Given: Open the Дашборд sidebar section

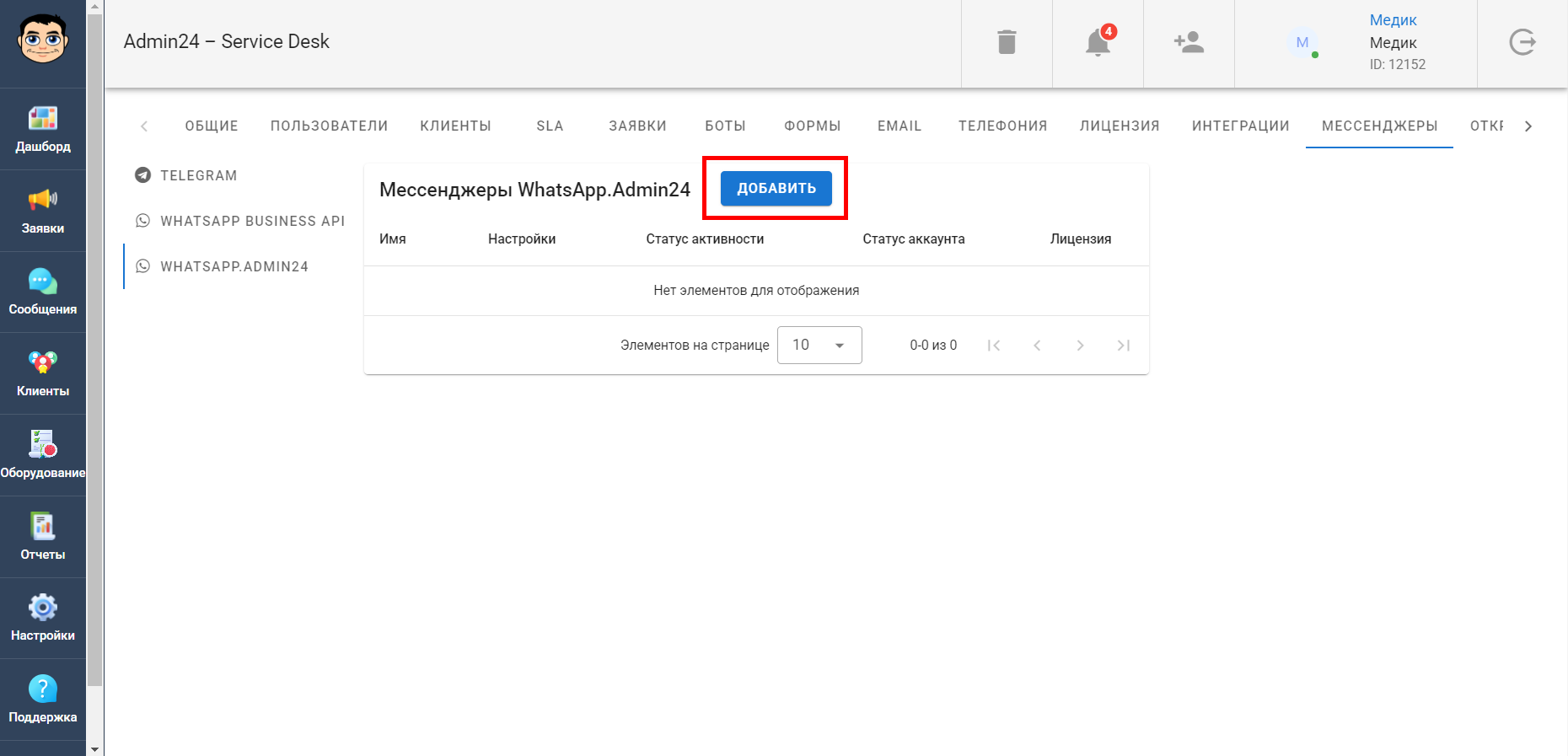Looking at the screenshot, I should tap(43, 129).
